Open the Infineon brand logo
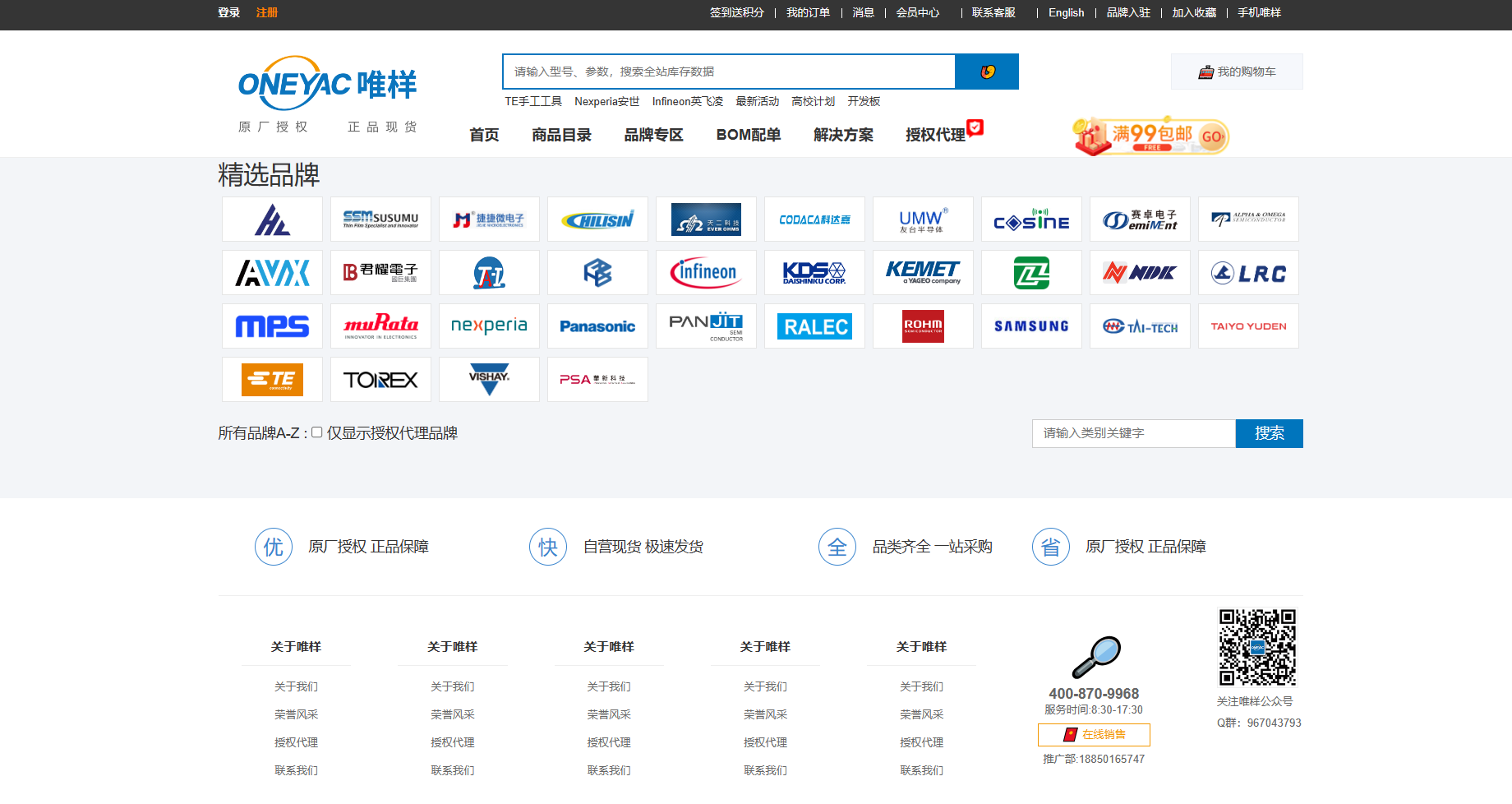 (706, 272)
